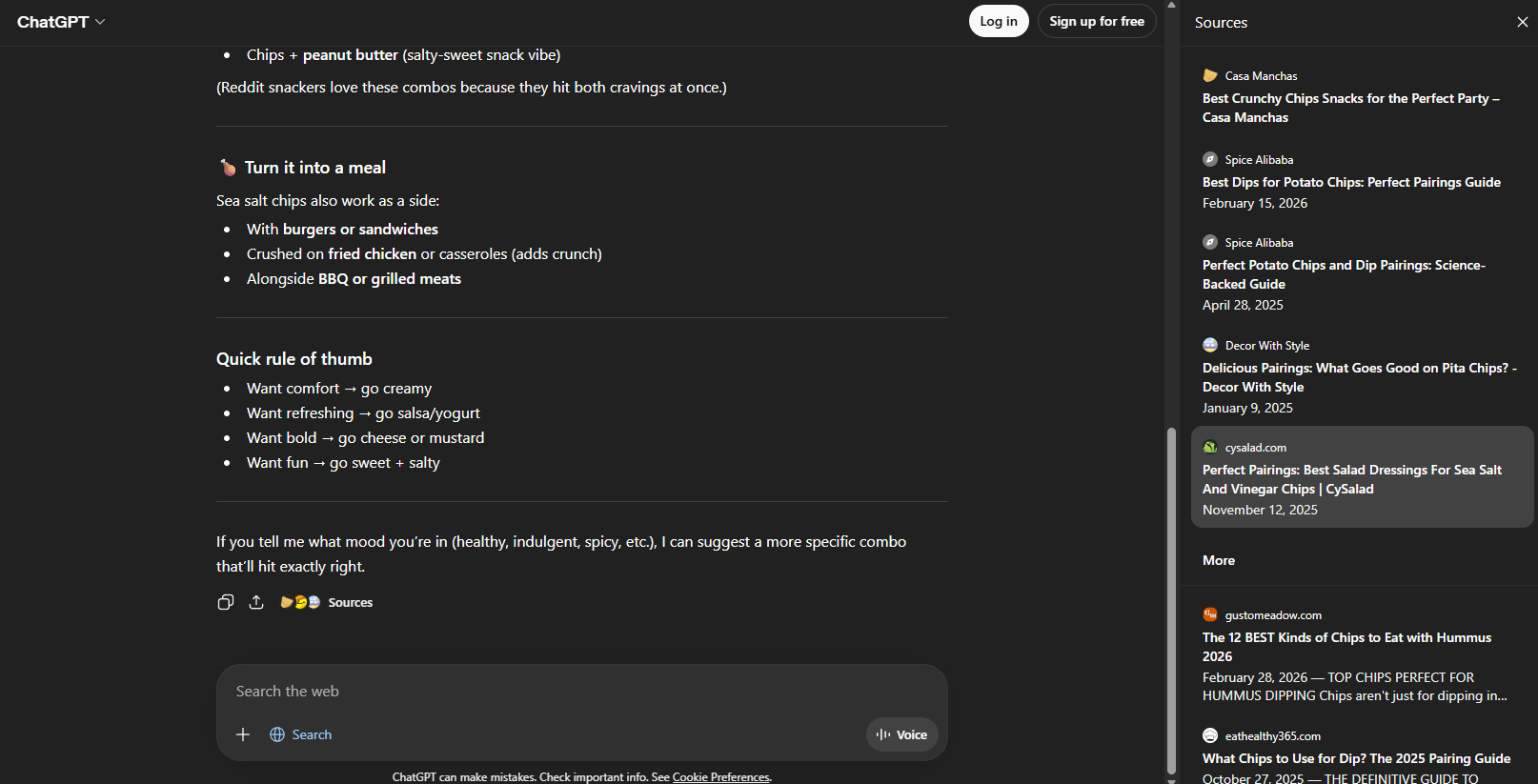Screen dimensions: 1538x784
Task: Start Voice mode
Action: (902, 734)
